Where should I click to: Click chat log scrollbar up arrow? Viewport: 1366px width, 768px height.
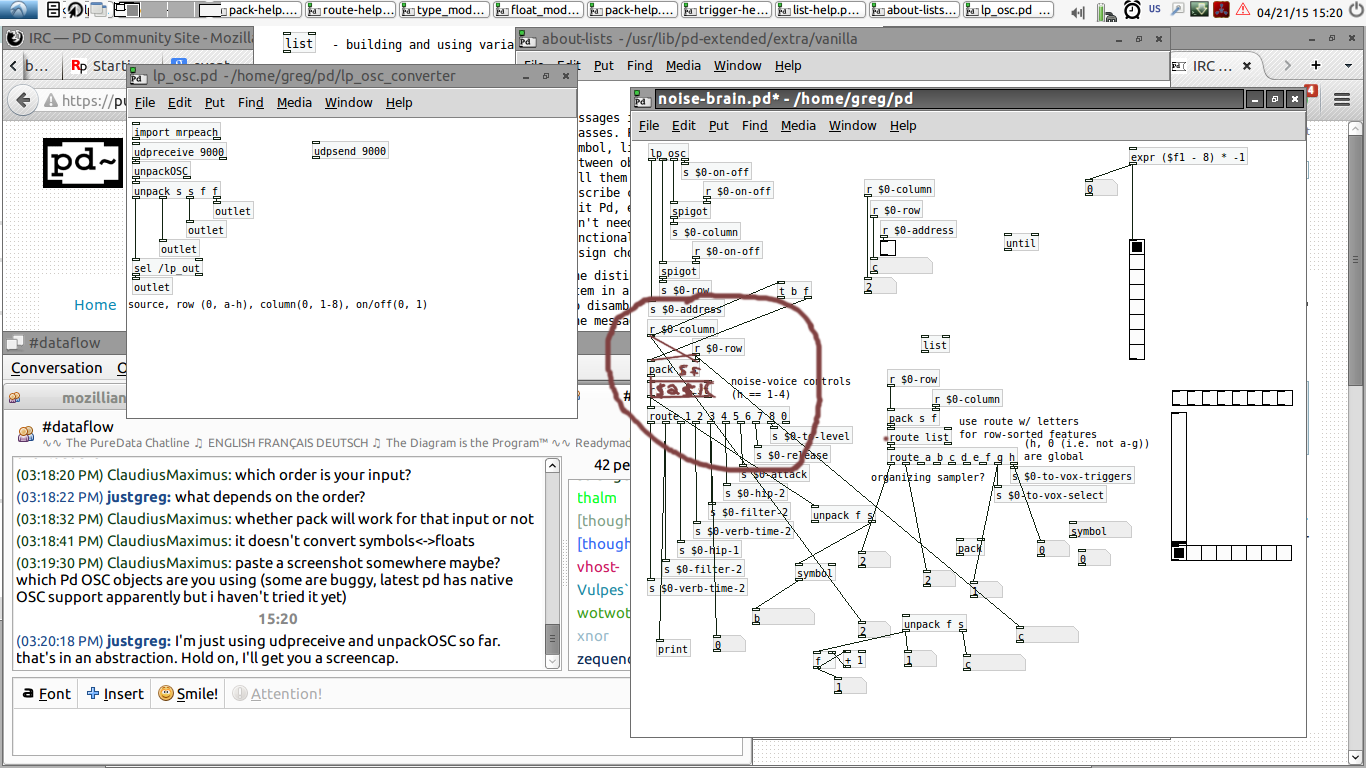[x=553, y=466]
